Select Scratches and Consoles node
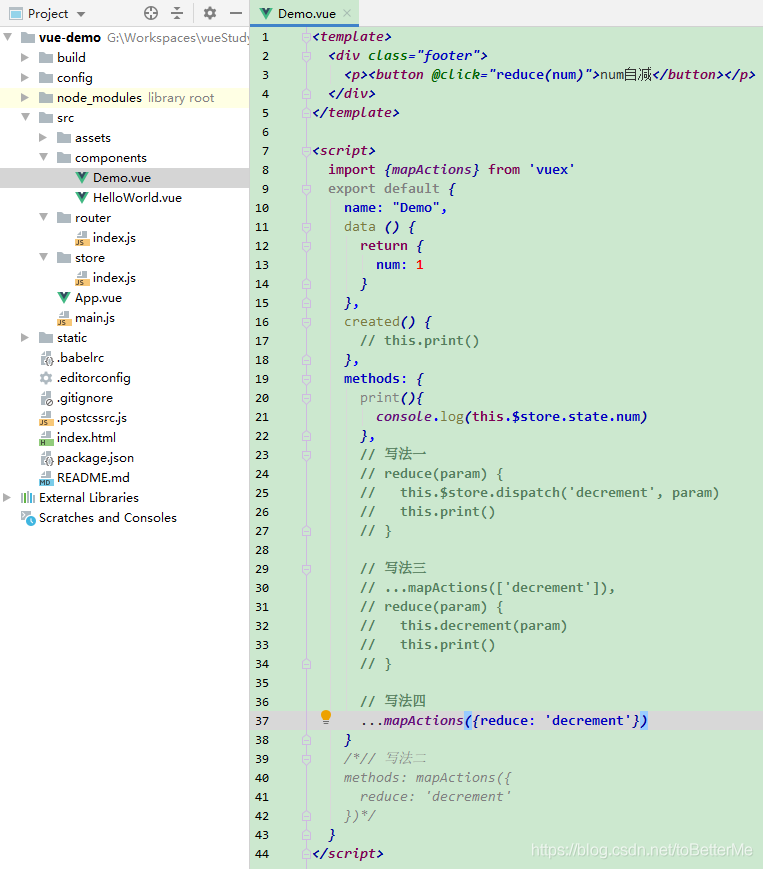The image size is (763, 869). [107, 517]
